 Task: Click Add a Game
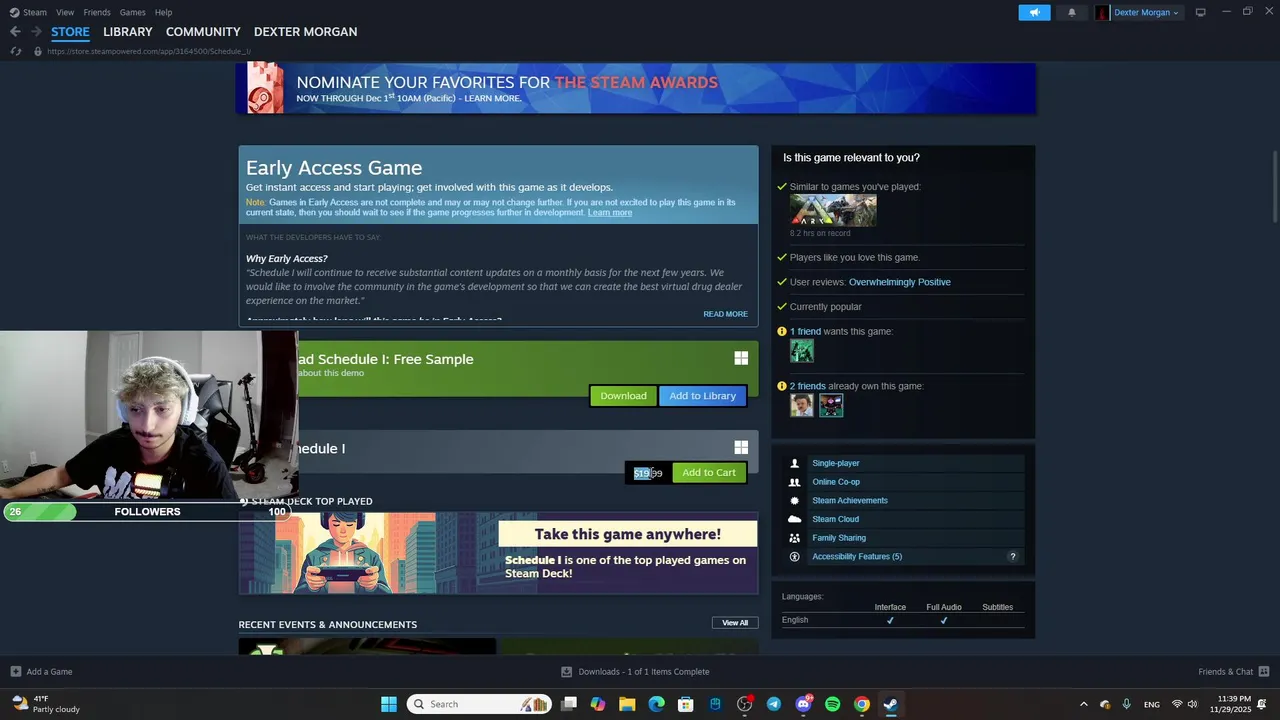(41, 671)
